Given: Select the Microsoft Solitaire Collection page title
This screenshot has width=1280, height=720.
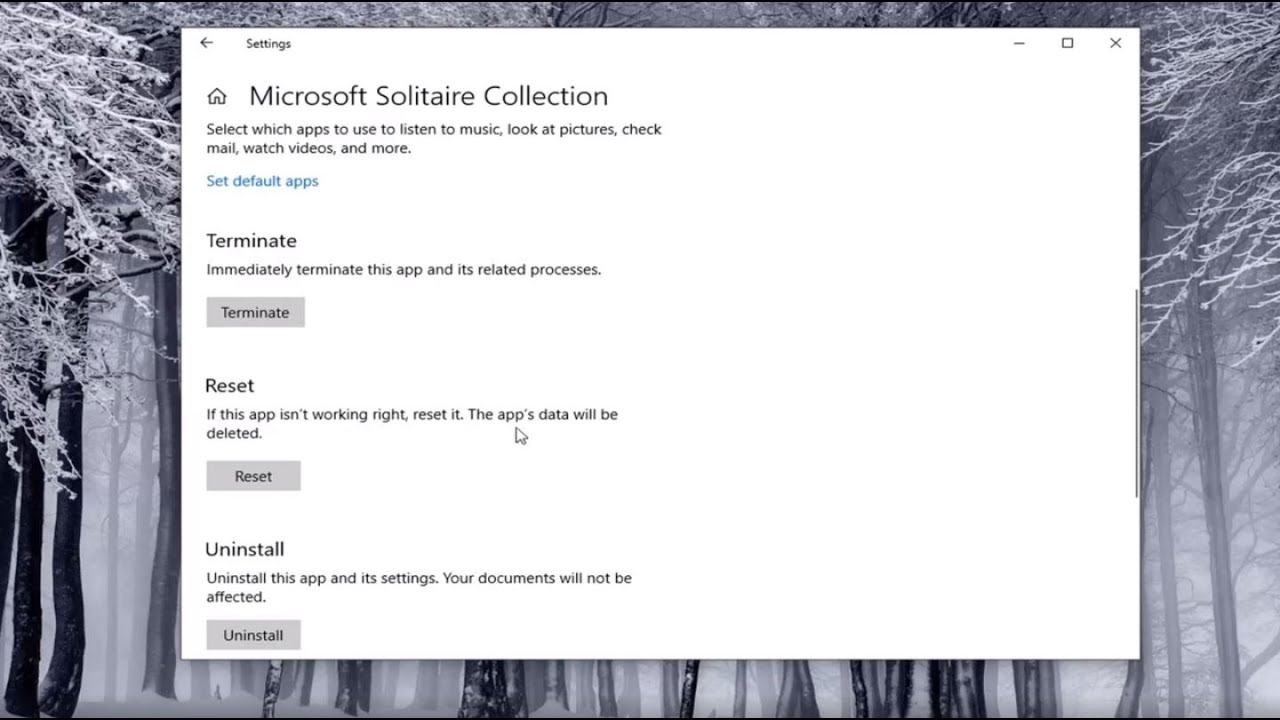Looking at the screenshot, I should point(428,96).
